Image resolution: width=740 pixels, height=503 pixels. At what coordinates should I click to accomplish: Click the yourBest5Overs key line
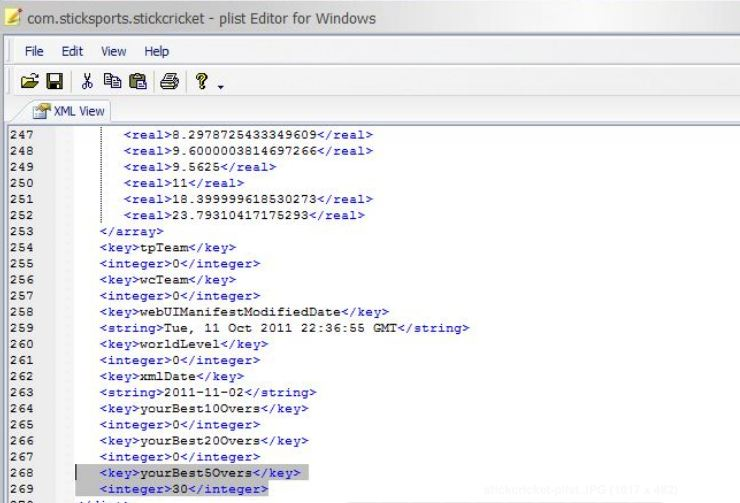coord(200,472)
